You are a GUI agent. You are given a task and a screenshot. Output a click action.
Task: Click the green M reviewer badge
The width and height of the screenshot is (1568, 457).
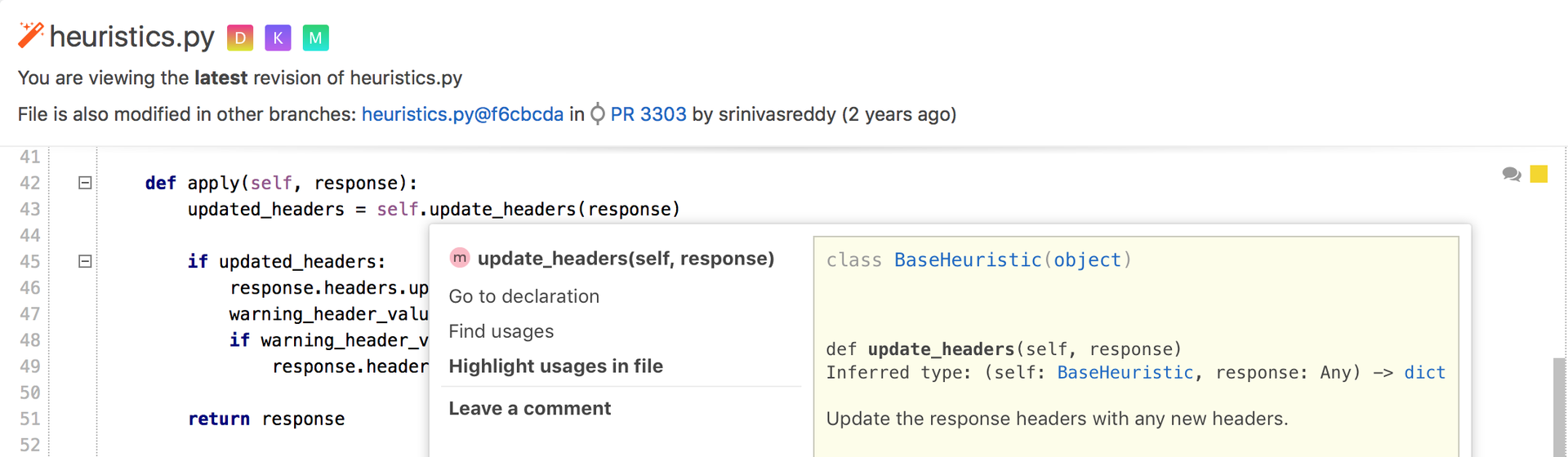tap(315, 38)
